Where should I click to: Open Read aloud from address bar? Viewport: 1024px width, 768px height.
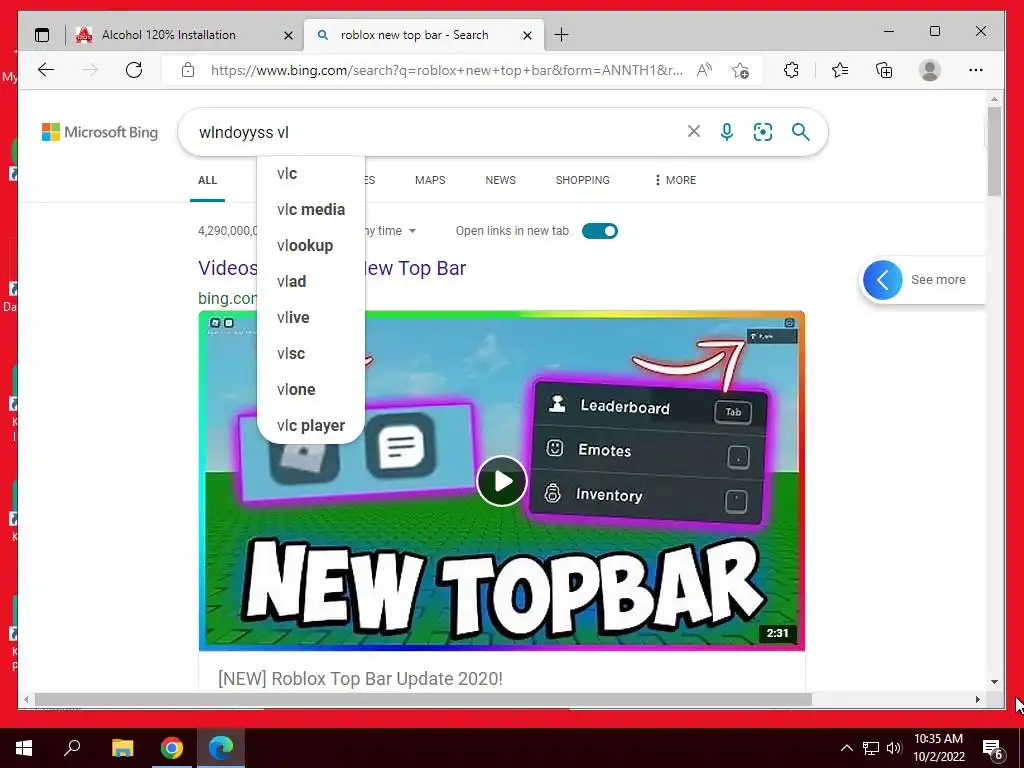click(x=704, y=70)
